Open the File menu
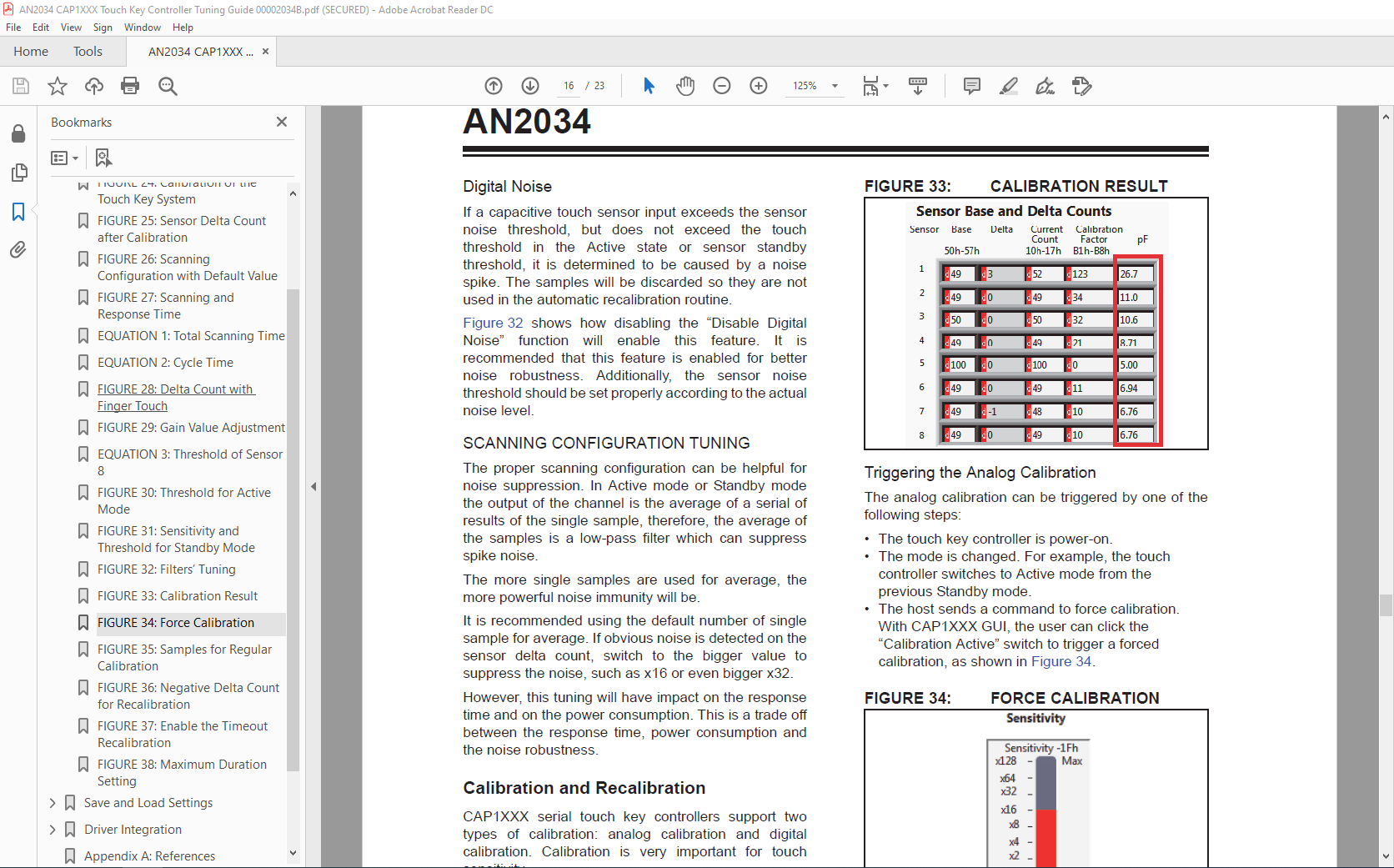This screenshot has height=868, width=1394. [x=13, y=28]
